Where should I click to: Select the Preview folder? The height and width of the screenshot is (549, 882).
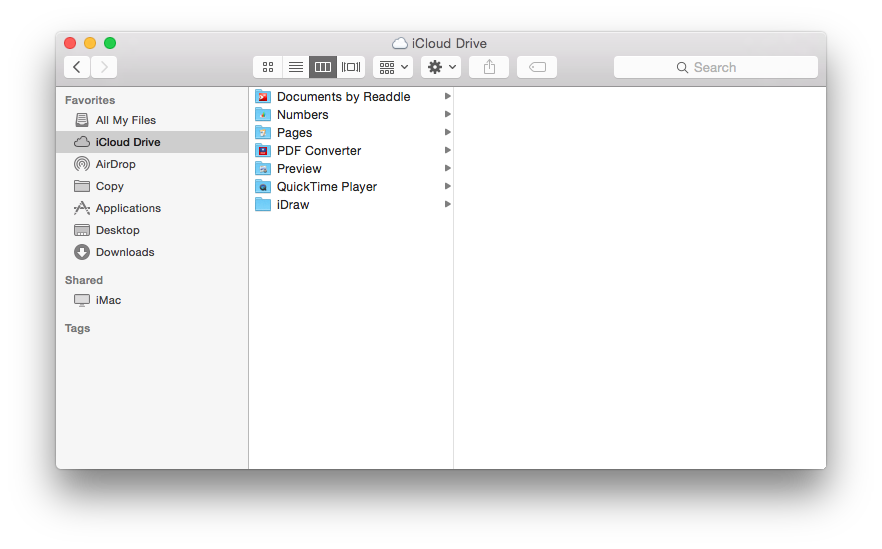[x=351, y=168]
